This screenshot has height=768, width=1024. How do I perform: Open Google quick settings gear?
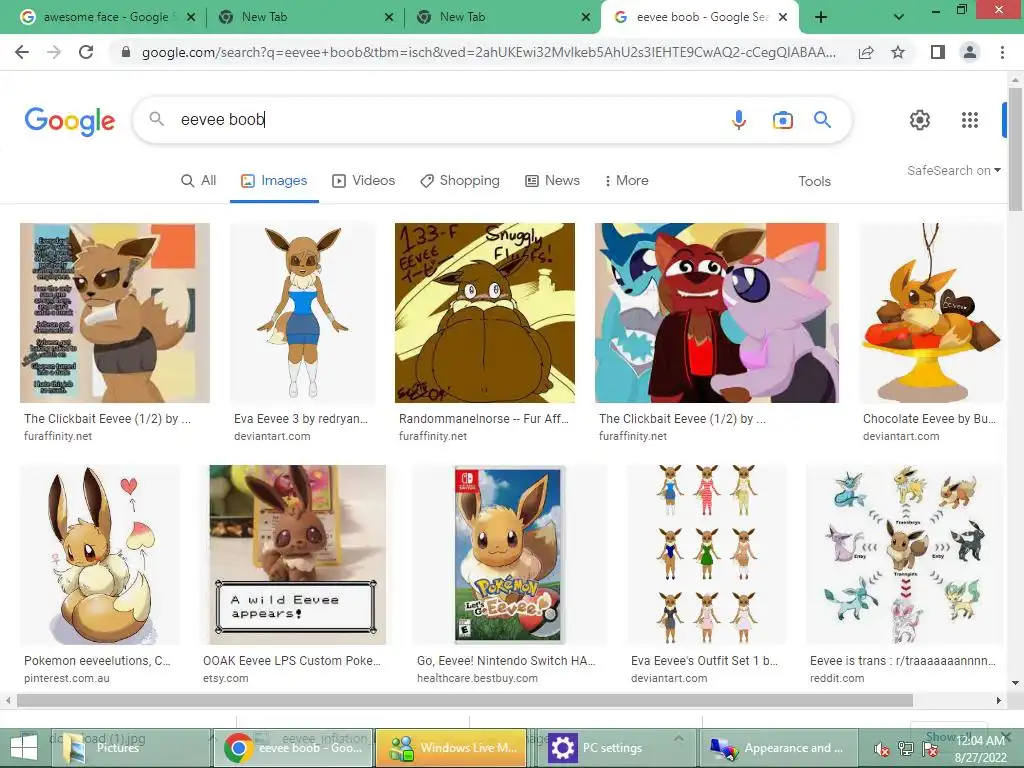coord(920,120)
